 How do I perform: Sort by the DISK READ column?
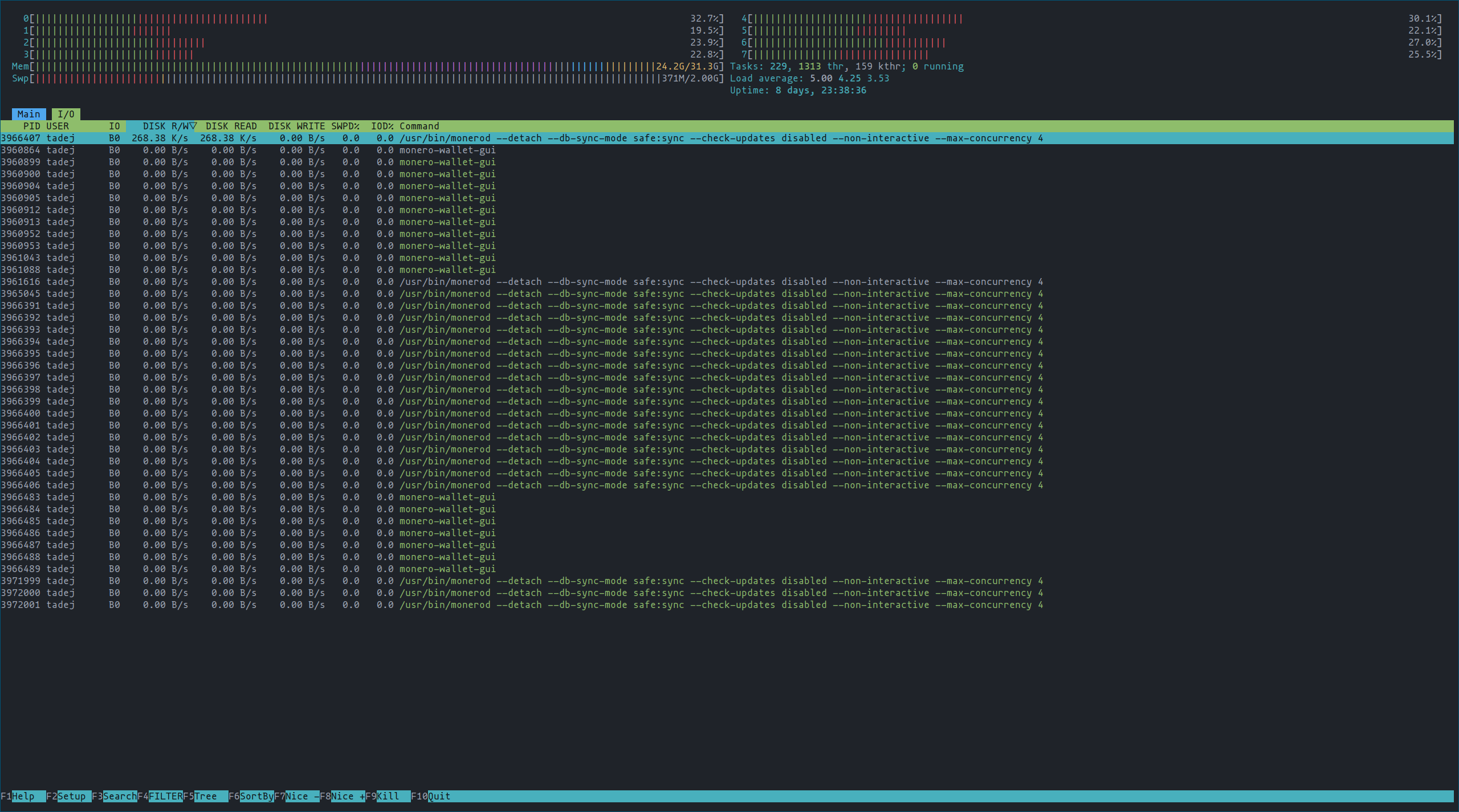coord(231,126)
